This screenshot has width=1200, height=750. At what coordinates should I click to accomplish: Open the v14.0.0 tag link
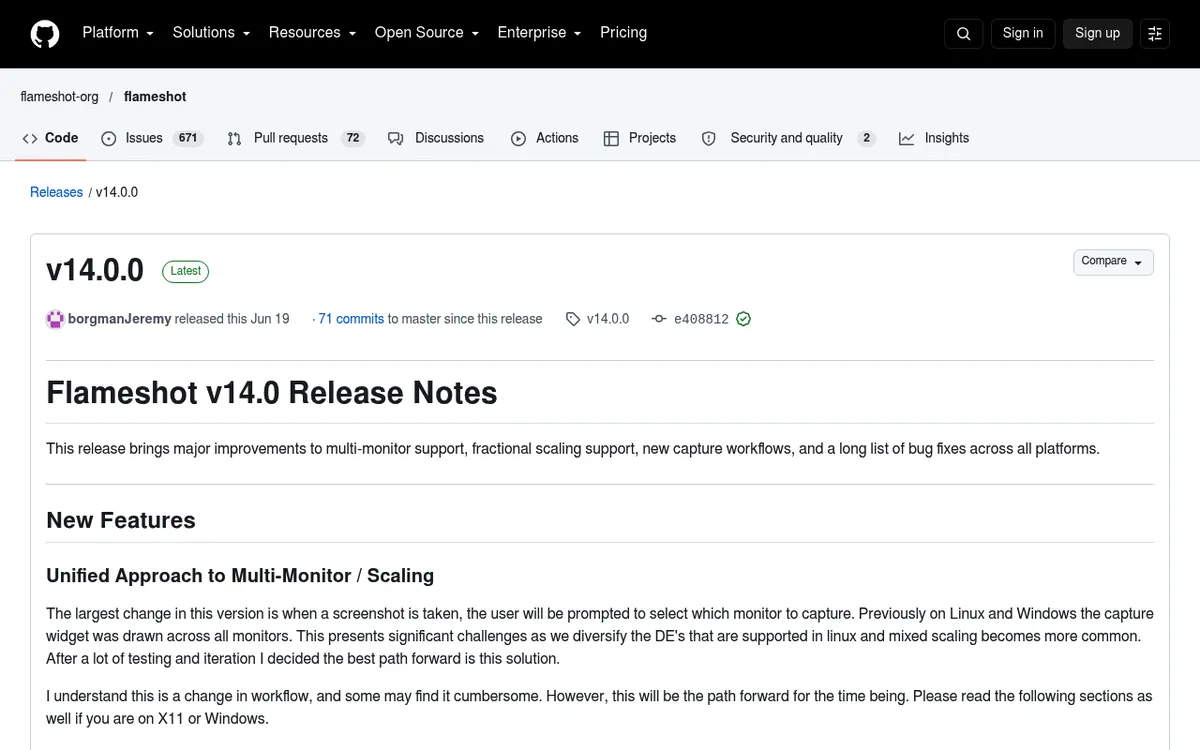598,319
